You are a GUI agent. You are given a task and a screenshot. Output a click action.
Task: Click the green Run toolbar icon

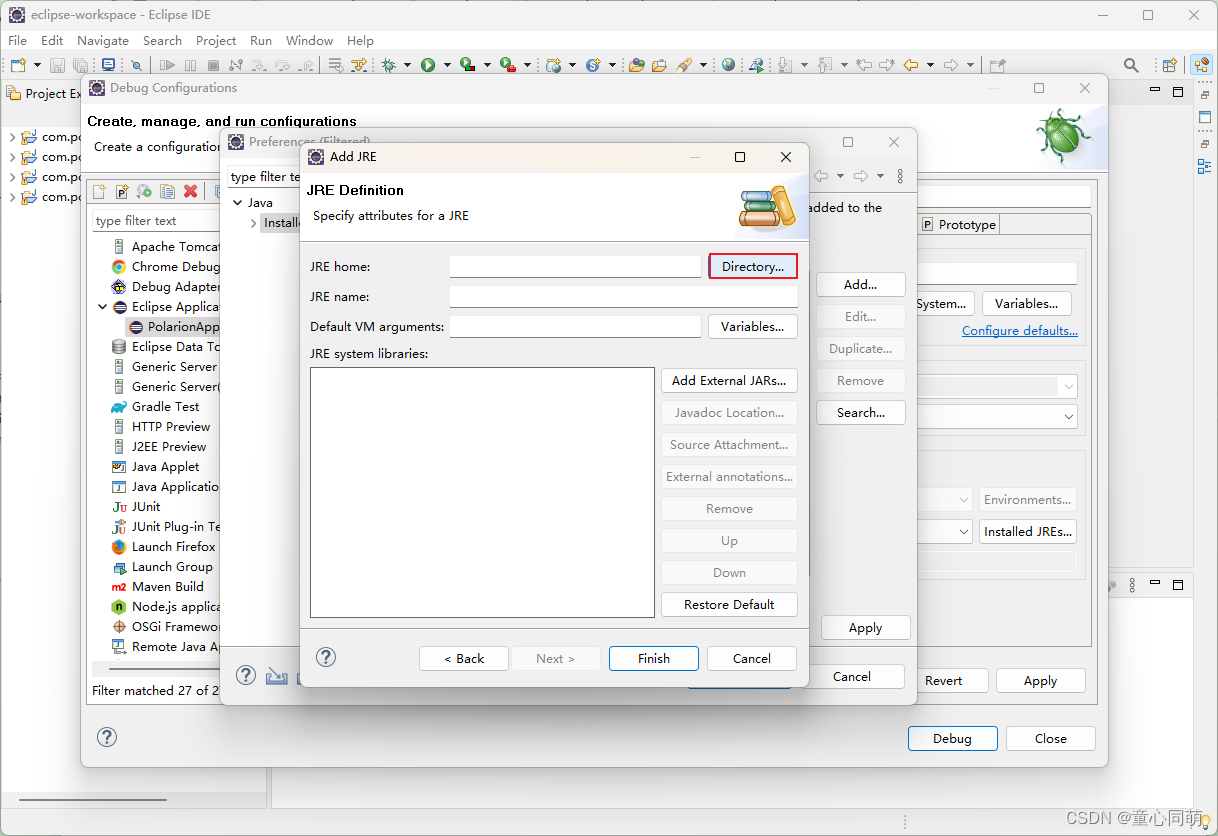pos(428,65)
